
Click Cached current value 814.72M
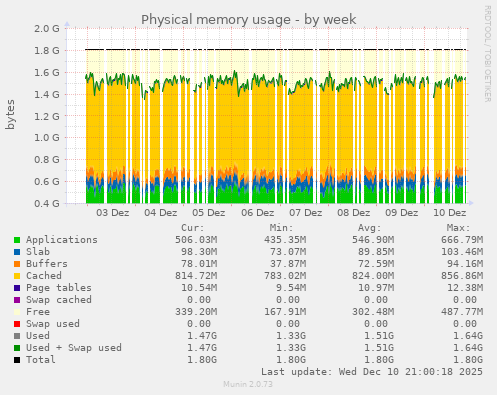tap(196, 276)
